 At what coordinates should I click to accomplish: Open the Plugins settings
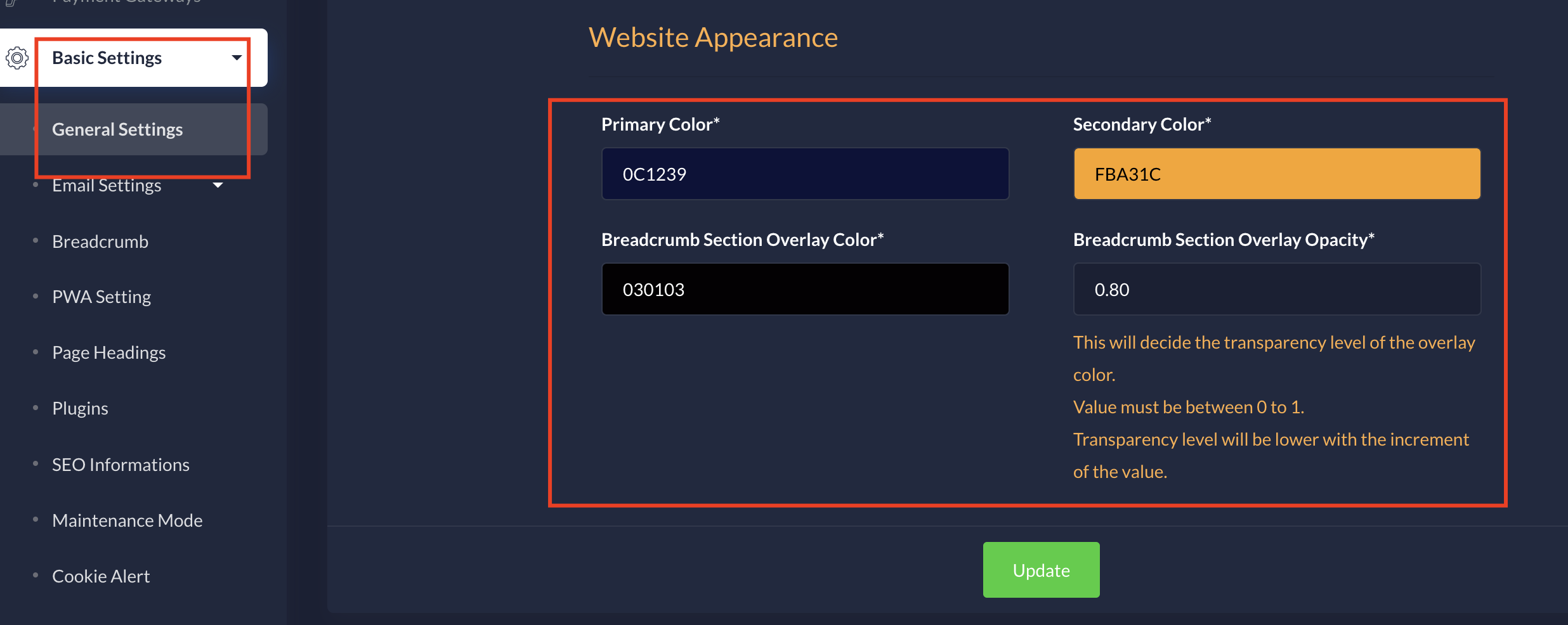pos(80,408)
